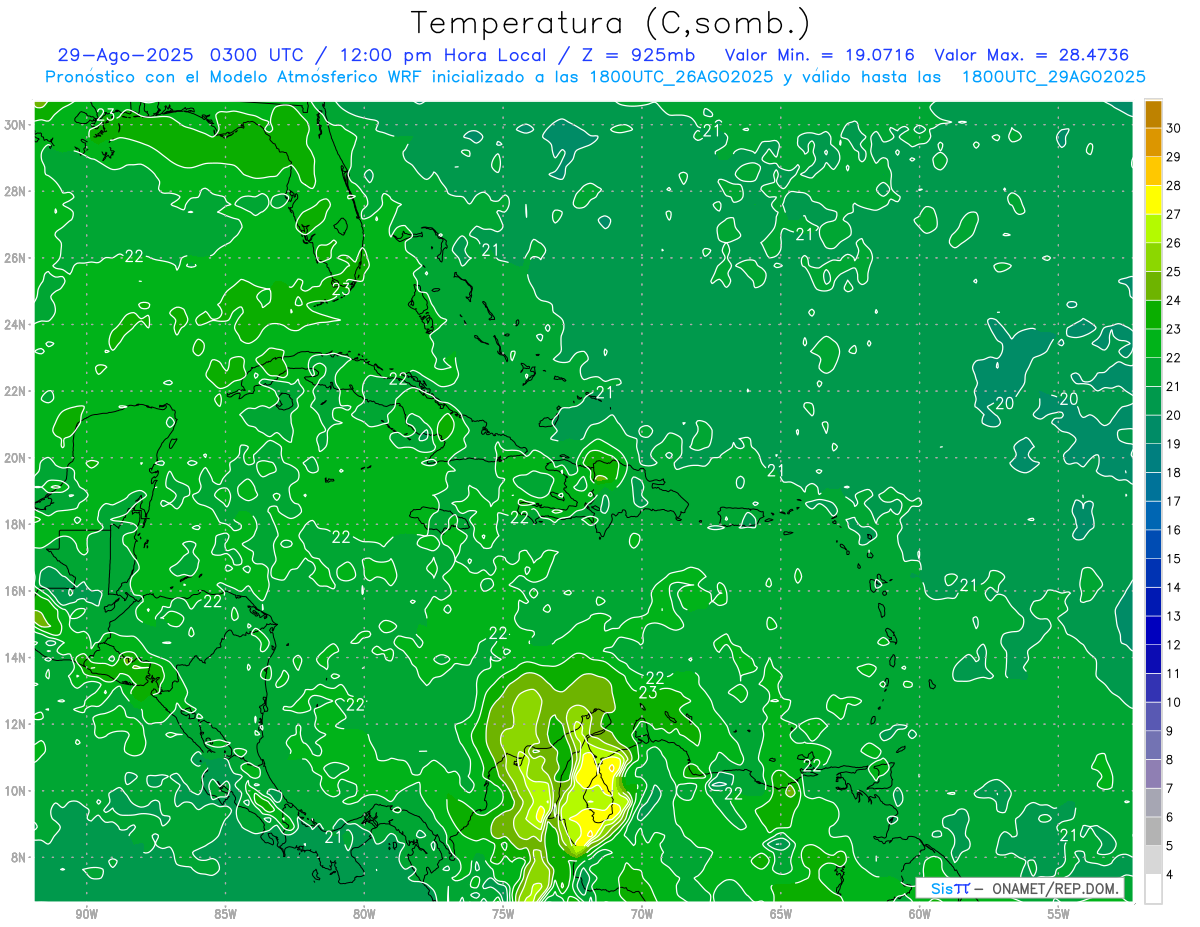Image resolution: width=1200 pixels, height=927 pixels.
Task: Click the 25 label on the color bar
Action: click(1174, 272)
